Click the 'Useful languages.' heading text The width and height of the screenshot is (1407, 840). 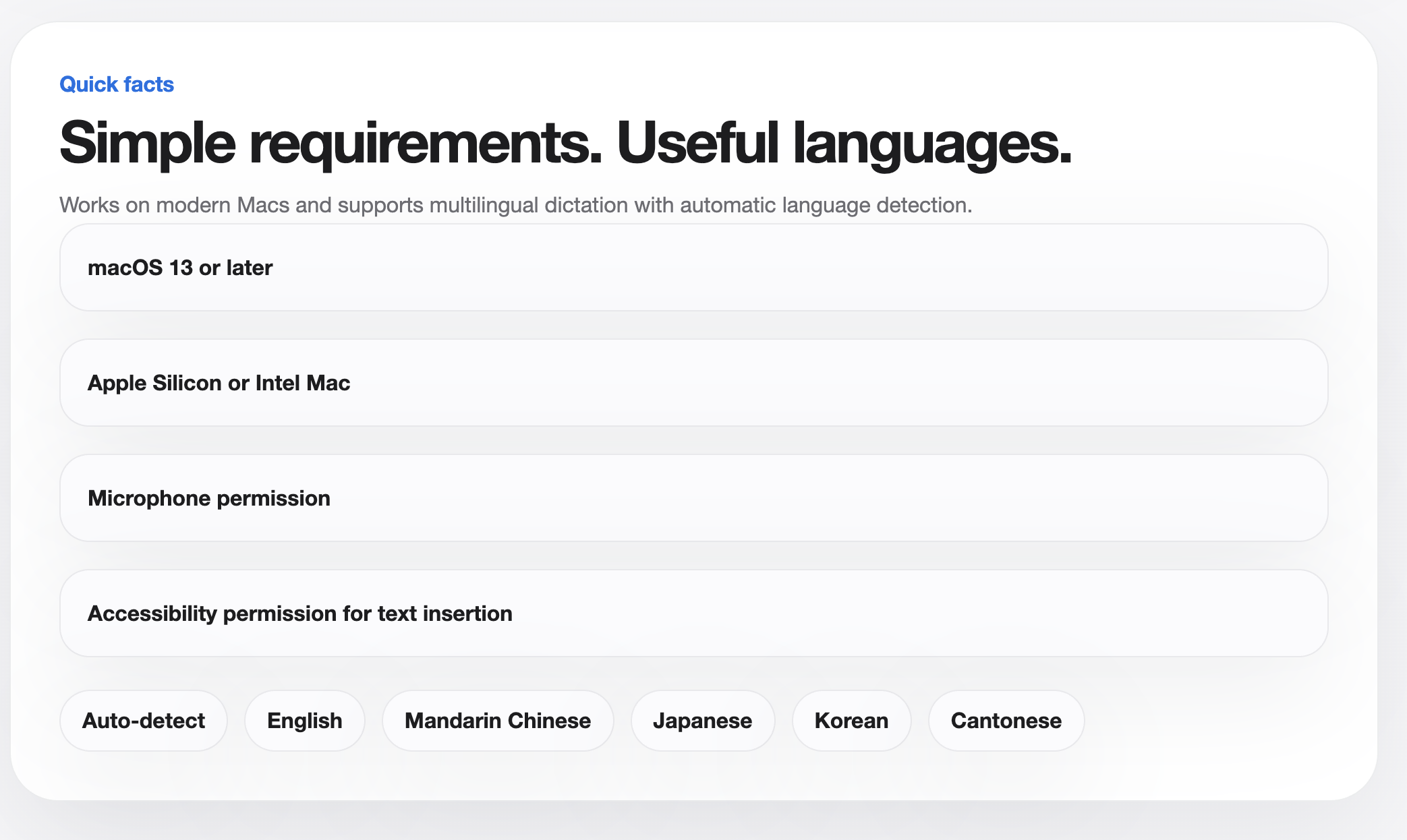[x=843, y=143]
